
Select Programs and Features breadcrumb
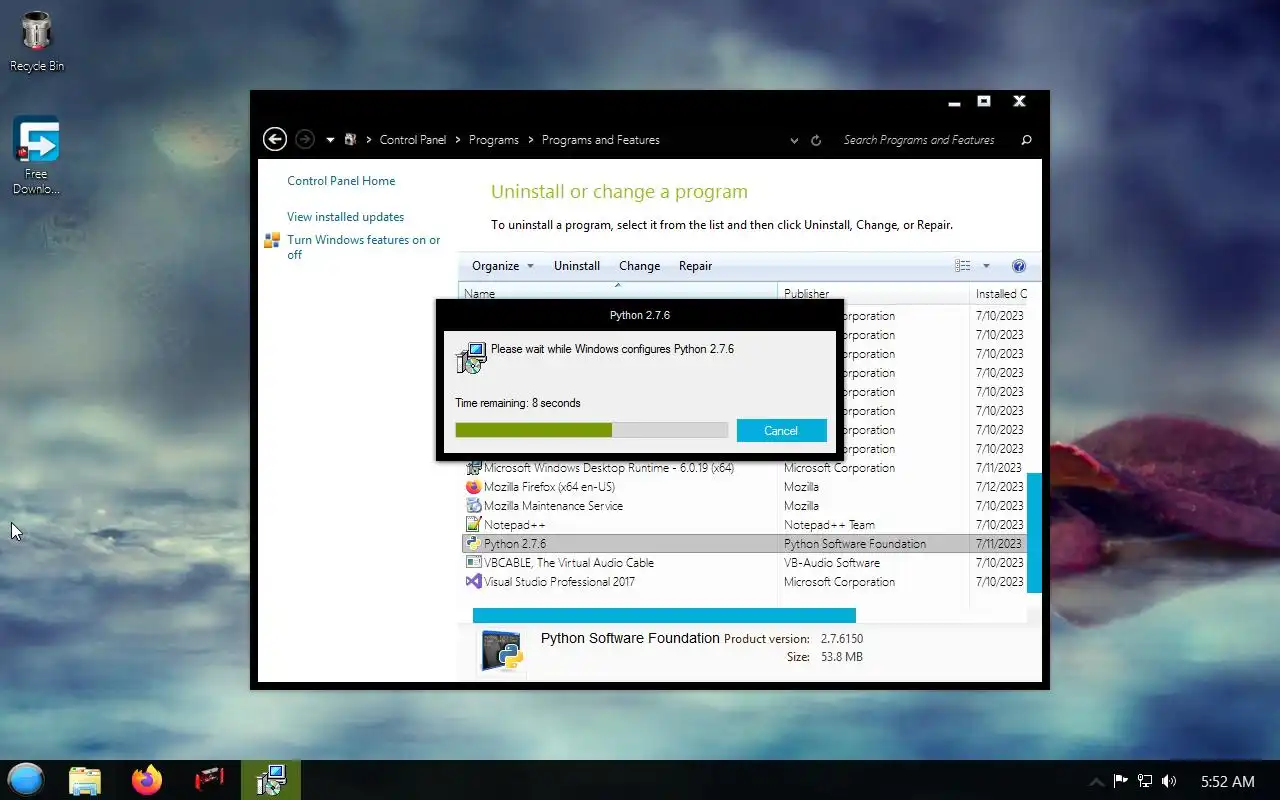point(601,140)
